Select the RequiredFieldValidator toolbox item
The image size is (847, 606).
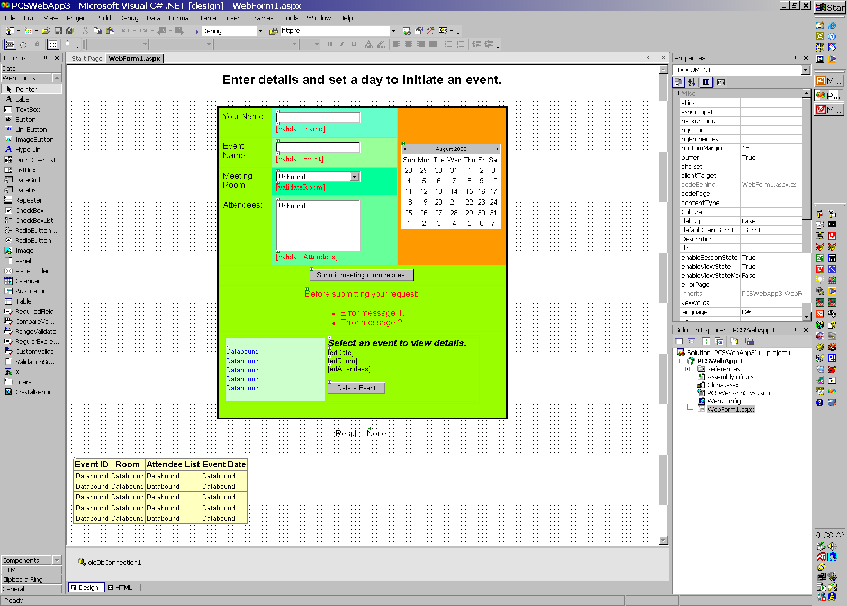point(31,312)
